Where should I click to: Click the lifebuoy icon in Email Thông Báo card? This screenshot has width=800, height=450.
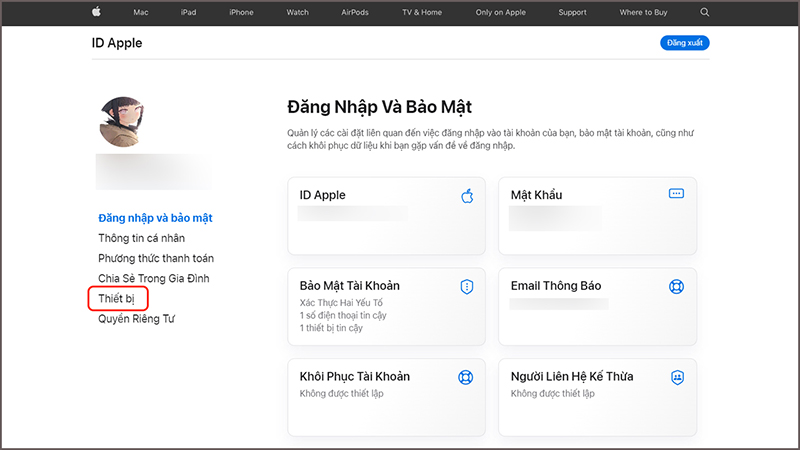point(676,287)
